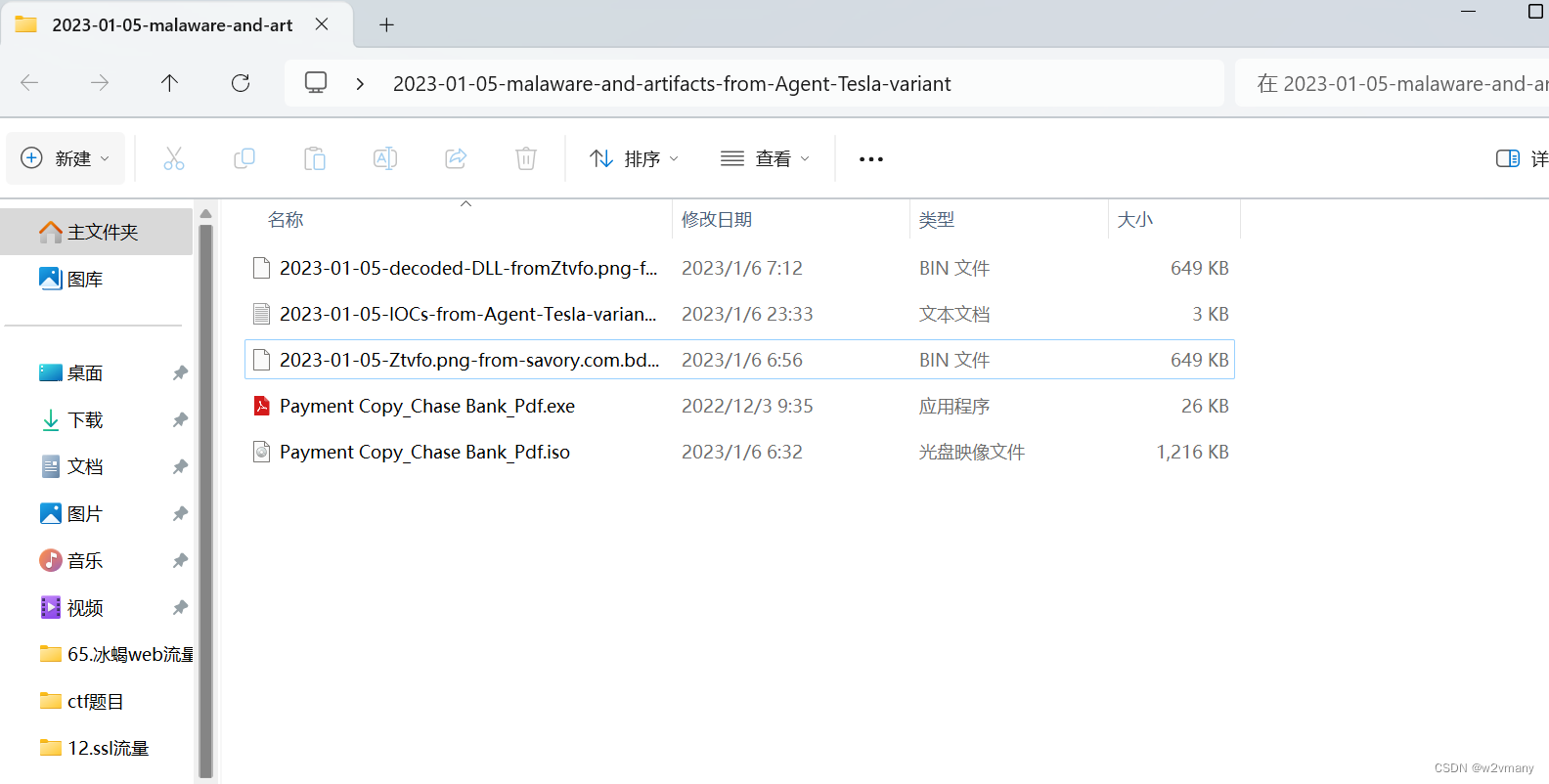This screenshot has width=1549, height=784.
Task: Click the Cut scissors icon
Action: (174, 158)
